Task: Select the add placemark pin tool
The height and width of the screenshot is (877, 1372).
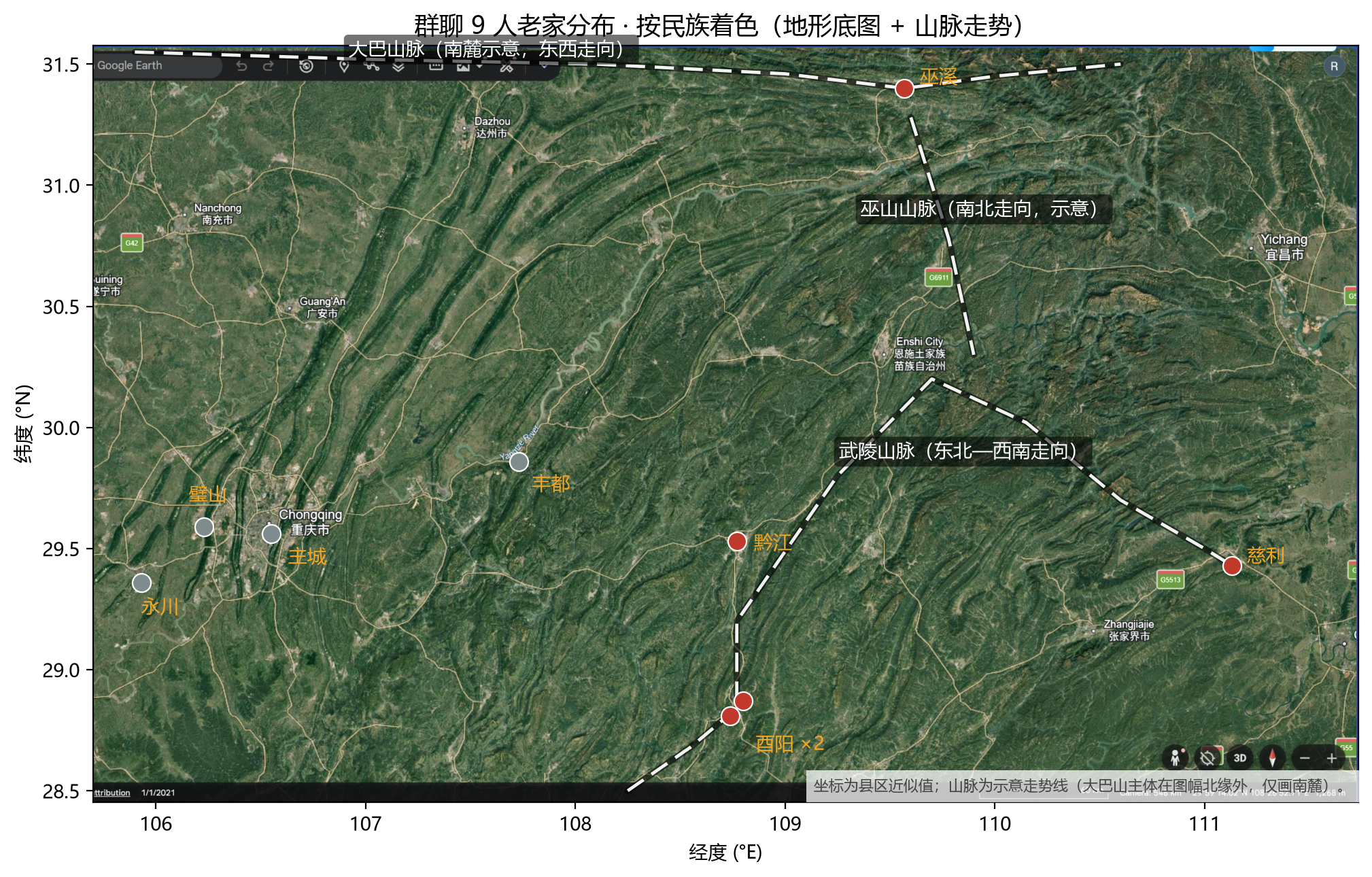Action: pos(344,66)
